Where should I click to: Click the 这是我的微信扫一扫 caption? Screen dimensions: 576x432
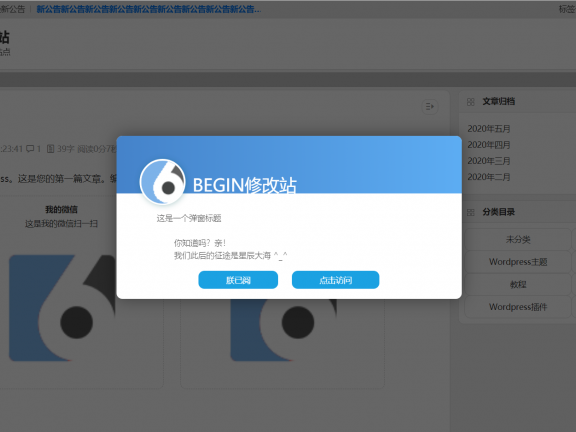point(61,224)
